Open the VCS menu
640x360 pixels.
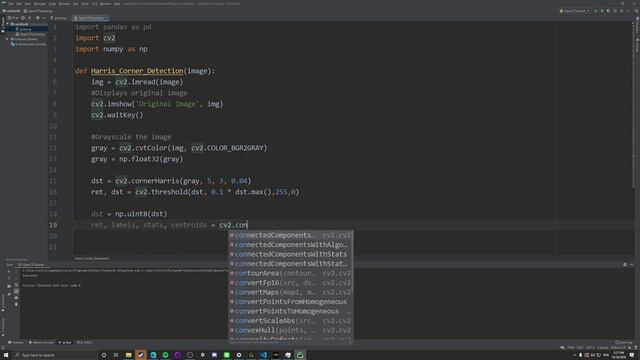(94, 4)
